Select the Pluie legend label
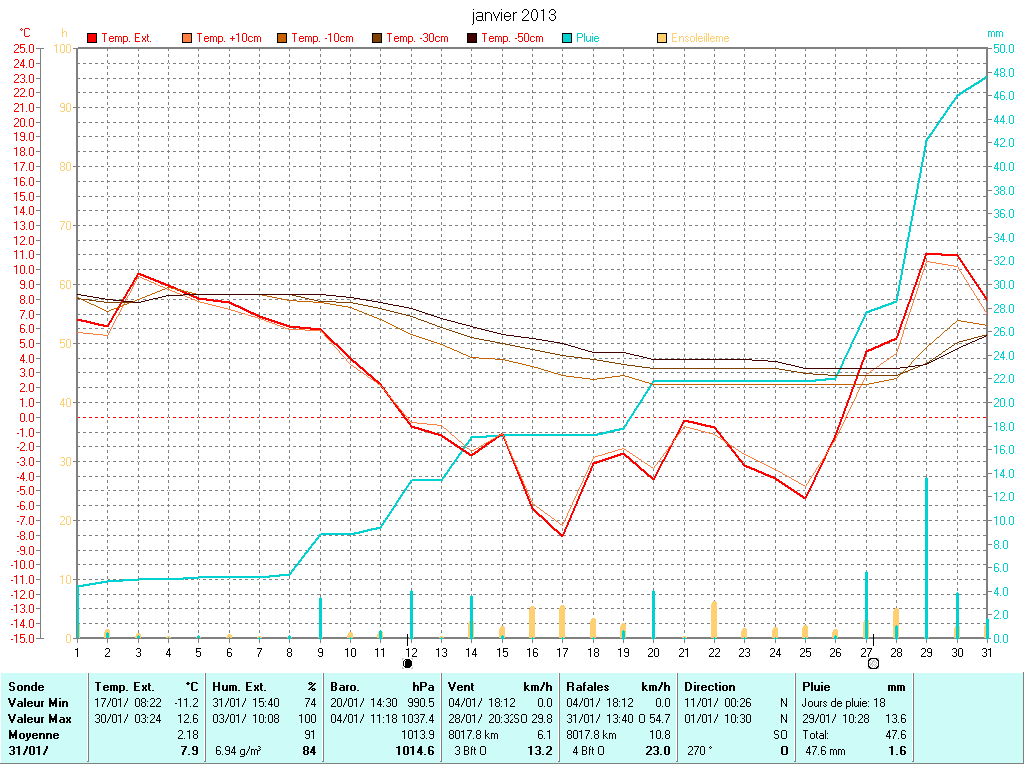This screenshot has height=764, width=1024. pos(587,38)
